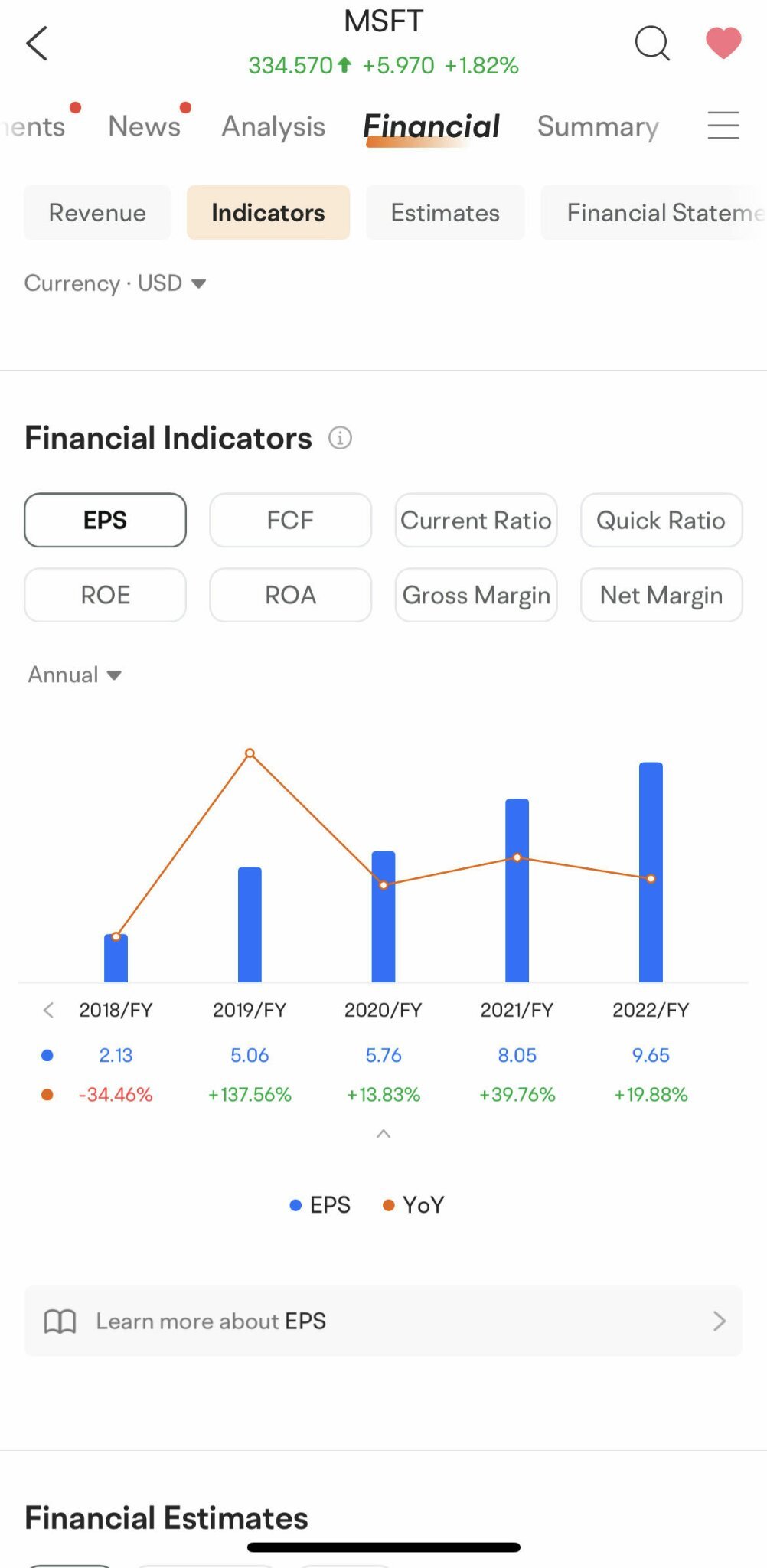This screenshot has width=767, height=1568.
Task: Tap the back arrow icon
Action: click(37, 43)
